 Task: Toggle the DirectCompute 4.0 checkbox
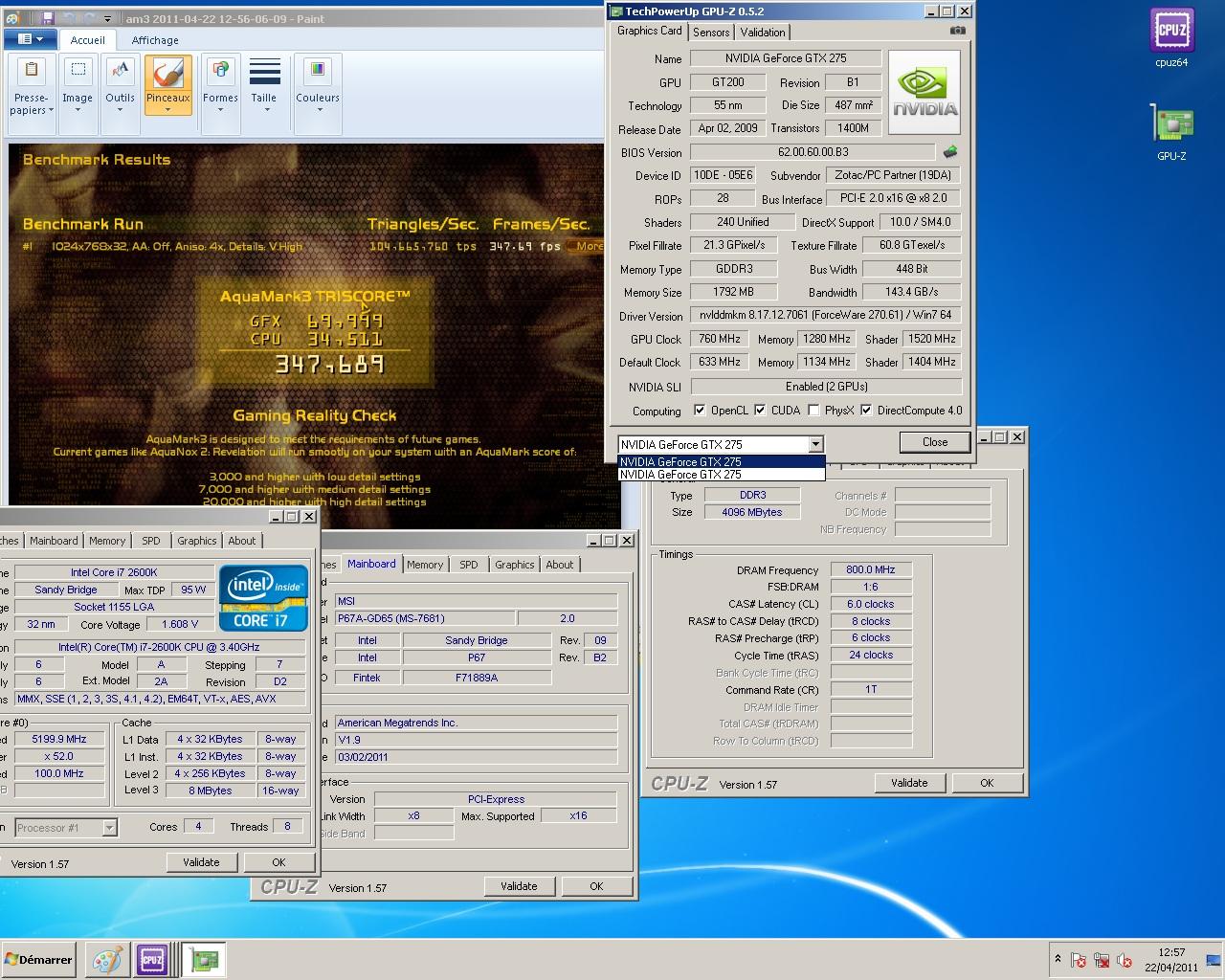pos(866,411)
